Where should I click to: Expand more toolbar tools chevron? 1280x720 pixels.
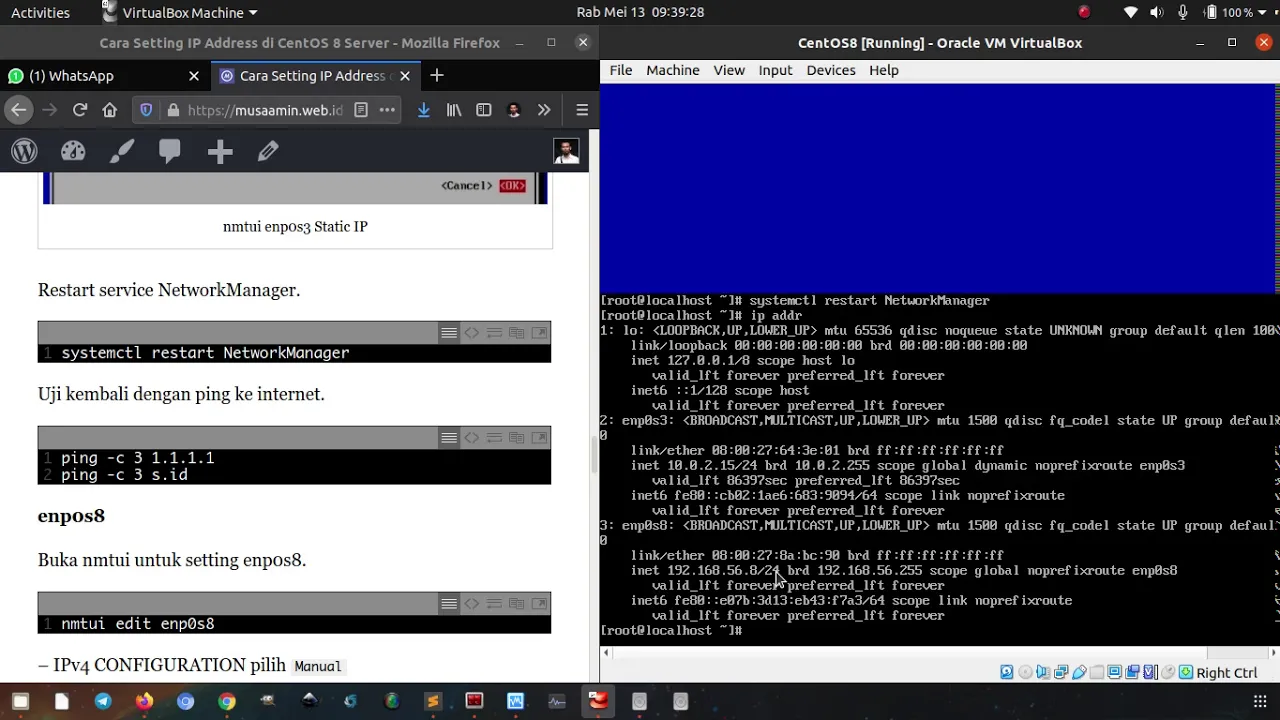(x=544, y=110)
